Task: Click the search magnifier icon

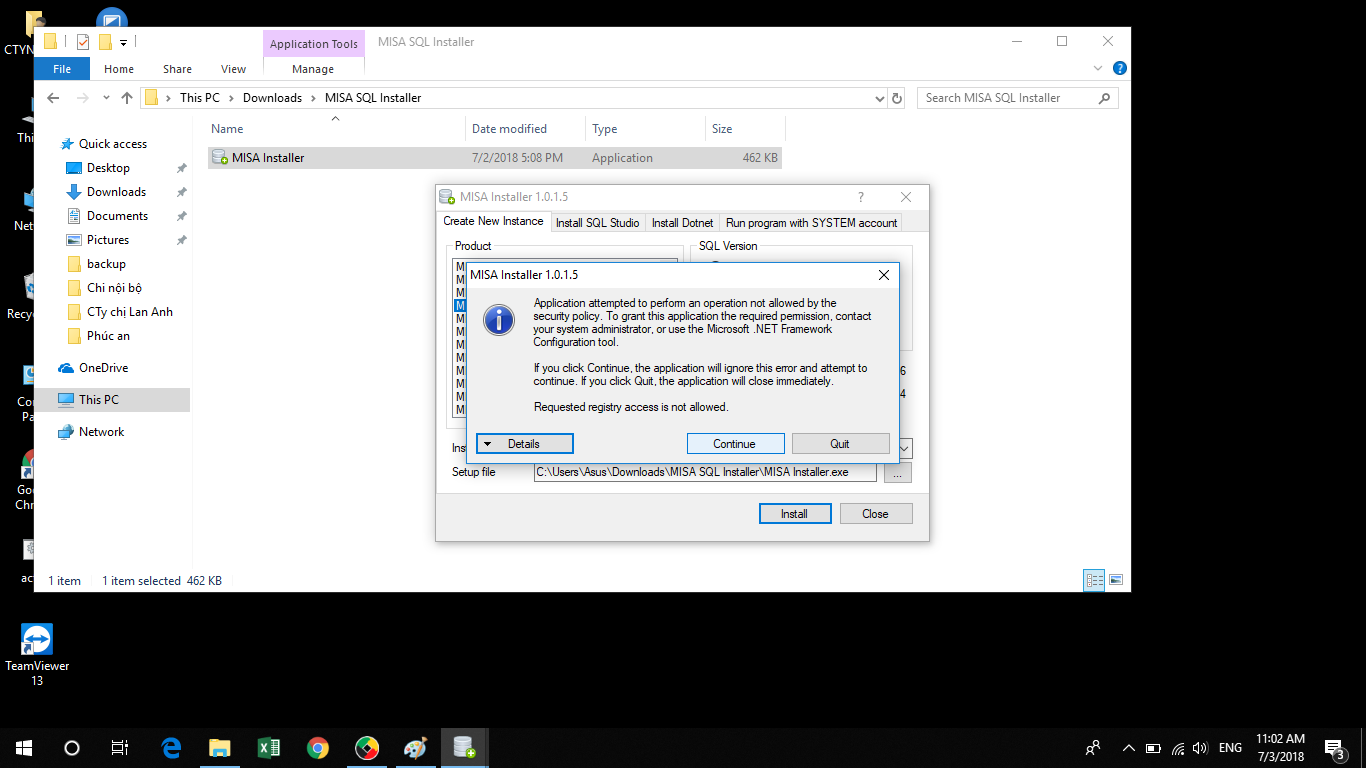Action: (1105, 98)
